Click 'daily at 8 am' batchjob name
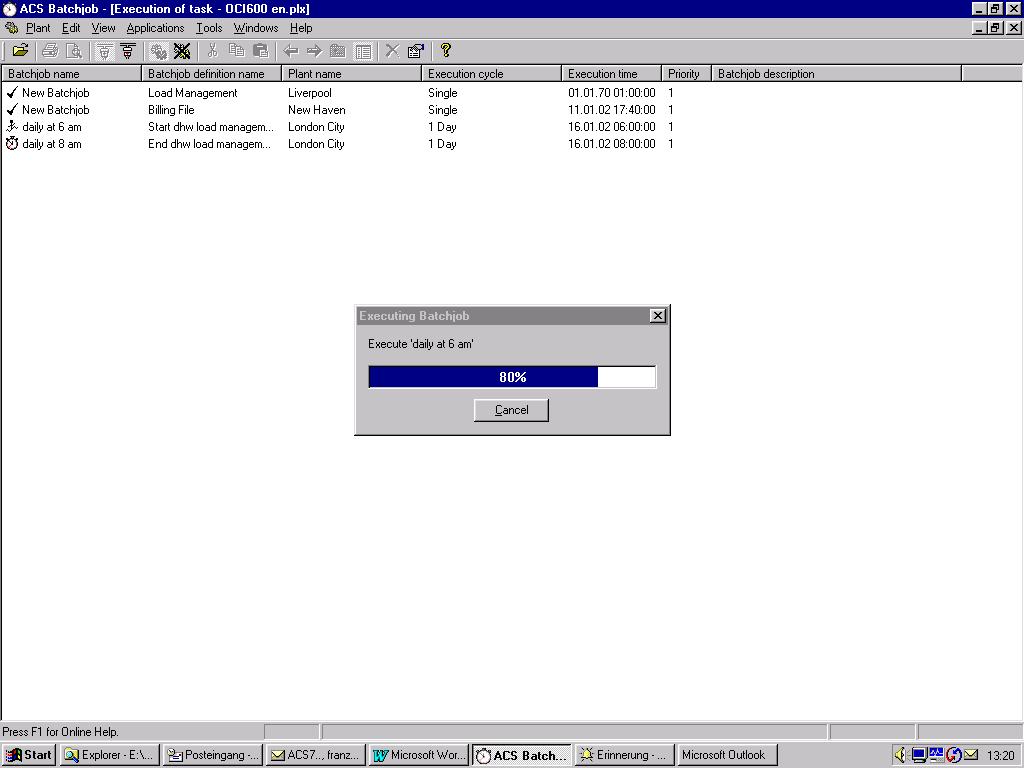1024x768 pixels. 52,144
